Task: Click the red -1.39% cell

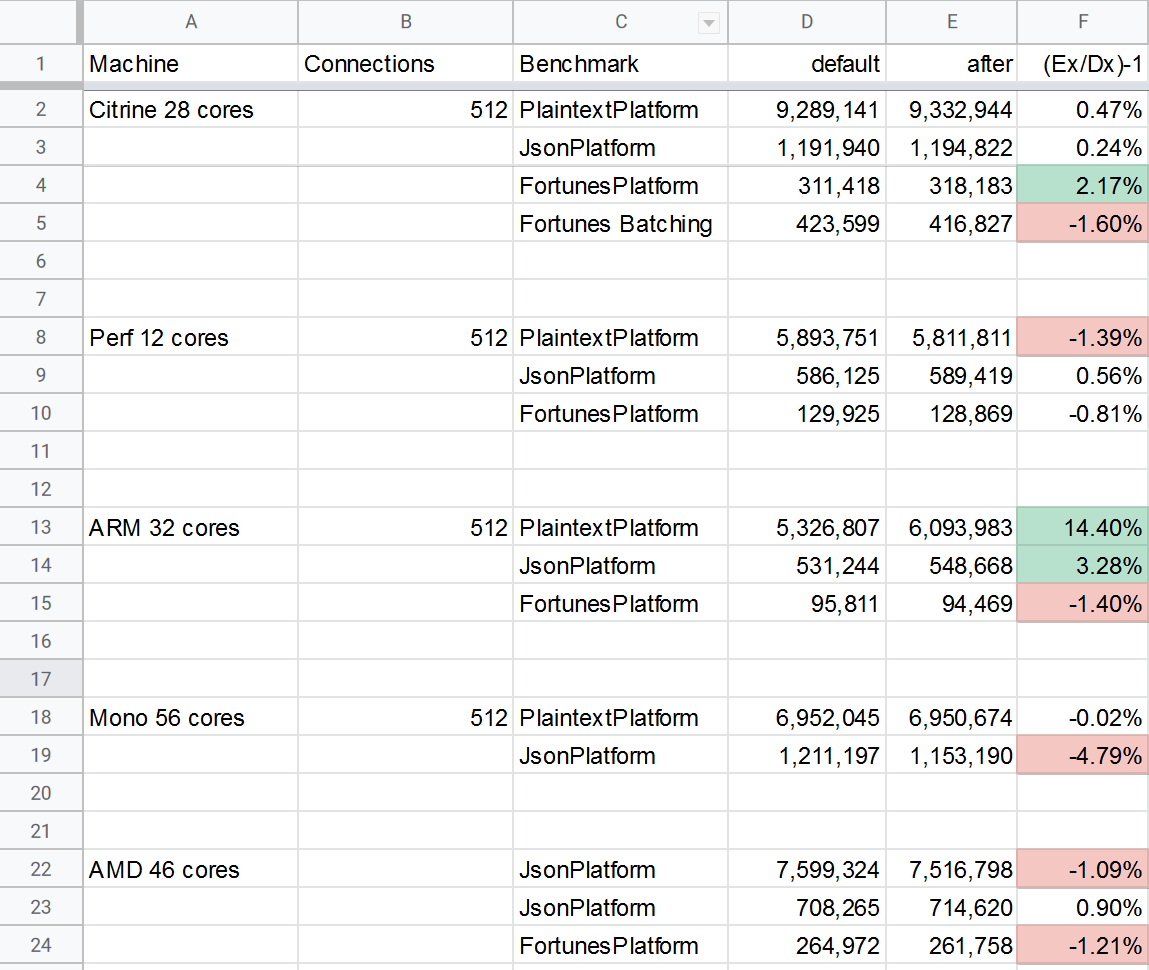Action: pyautogui.click(x=1083, y=337)
